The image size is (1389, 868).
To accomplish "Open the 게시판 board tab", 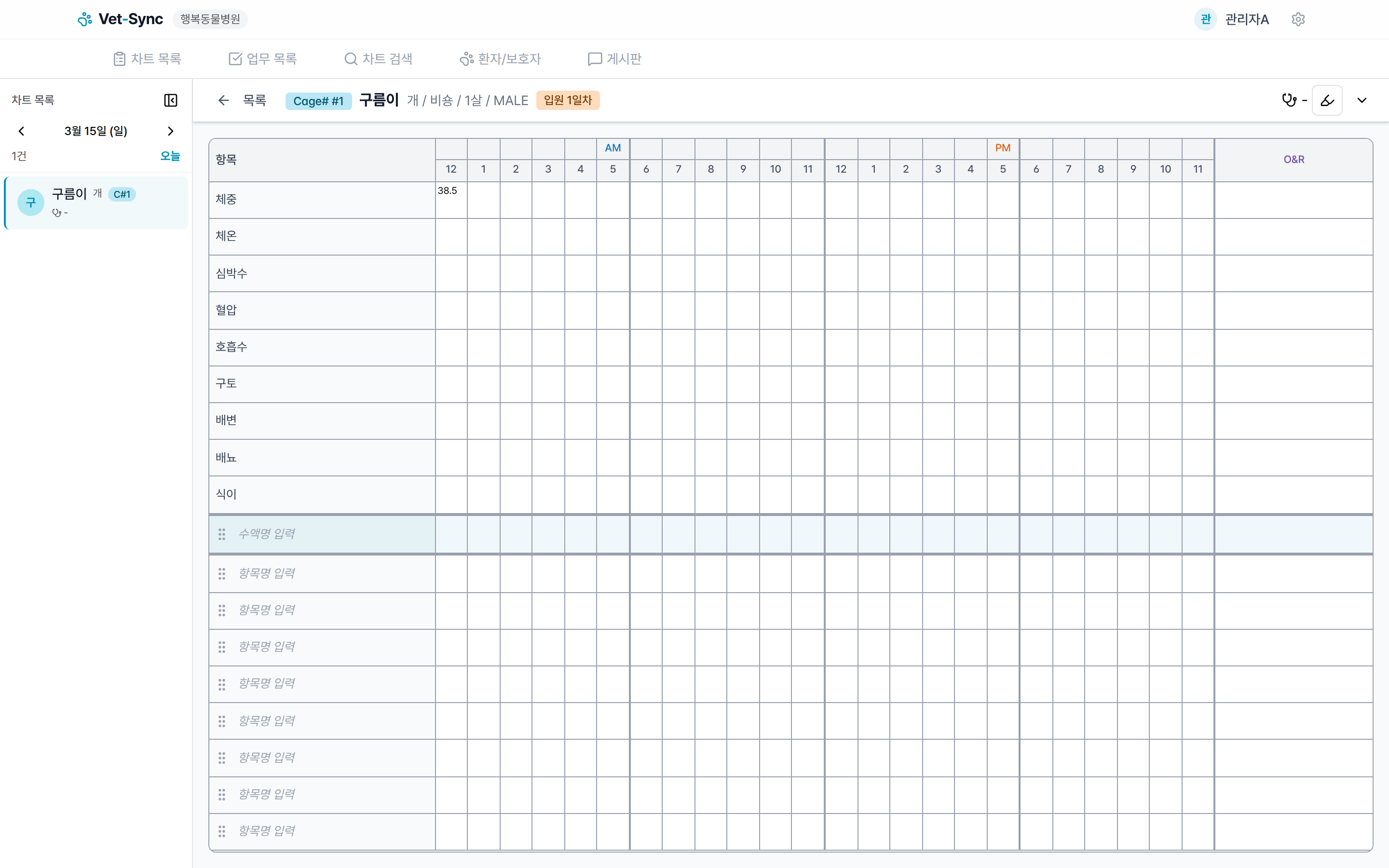I will (615, 58).
